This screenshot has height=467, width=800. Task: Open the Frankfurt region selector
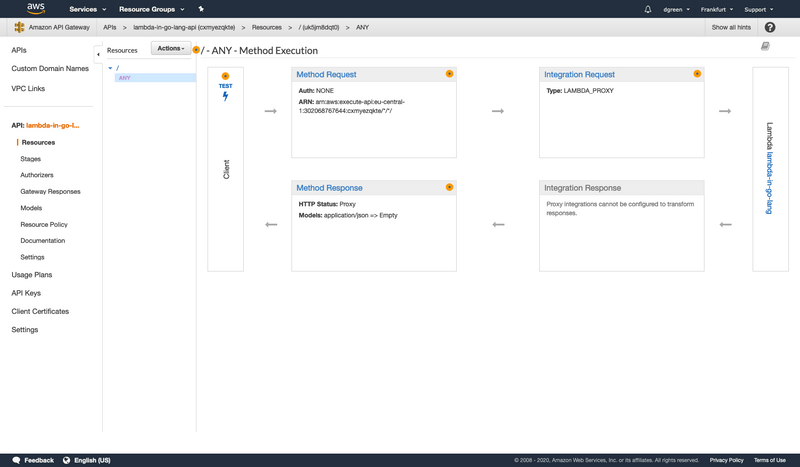tap(717, 9)
